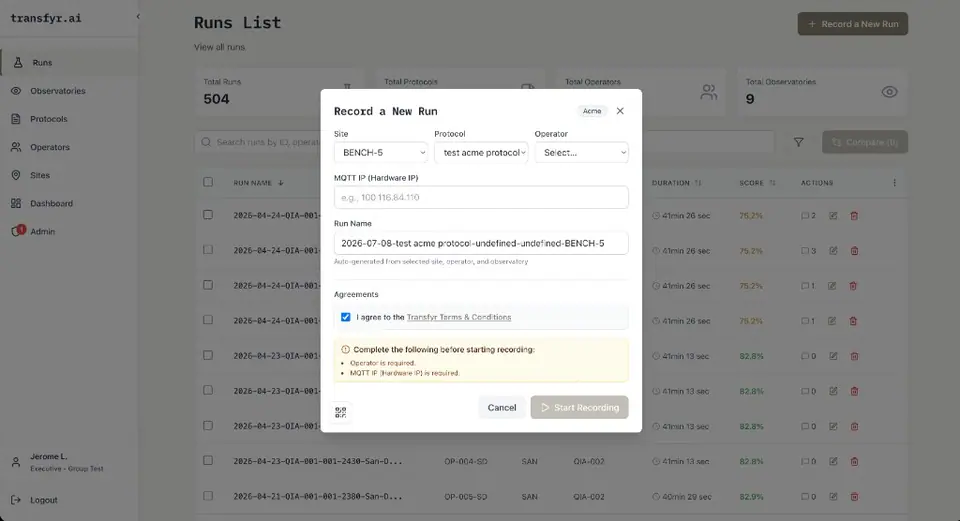This screenshot has width=960, height=521.
Task: Toggle the select-all checkbox in table header
Action: tap(208, 182)
